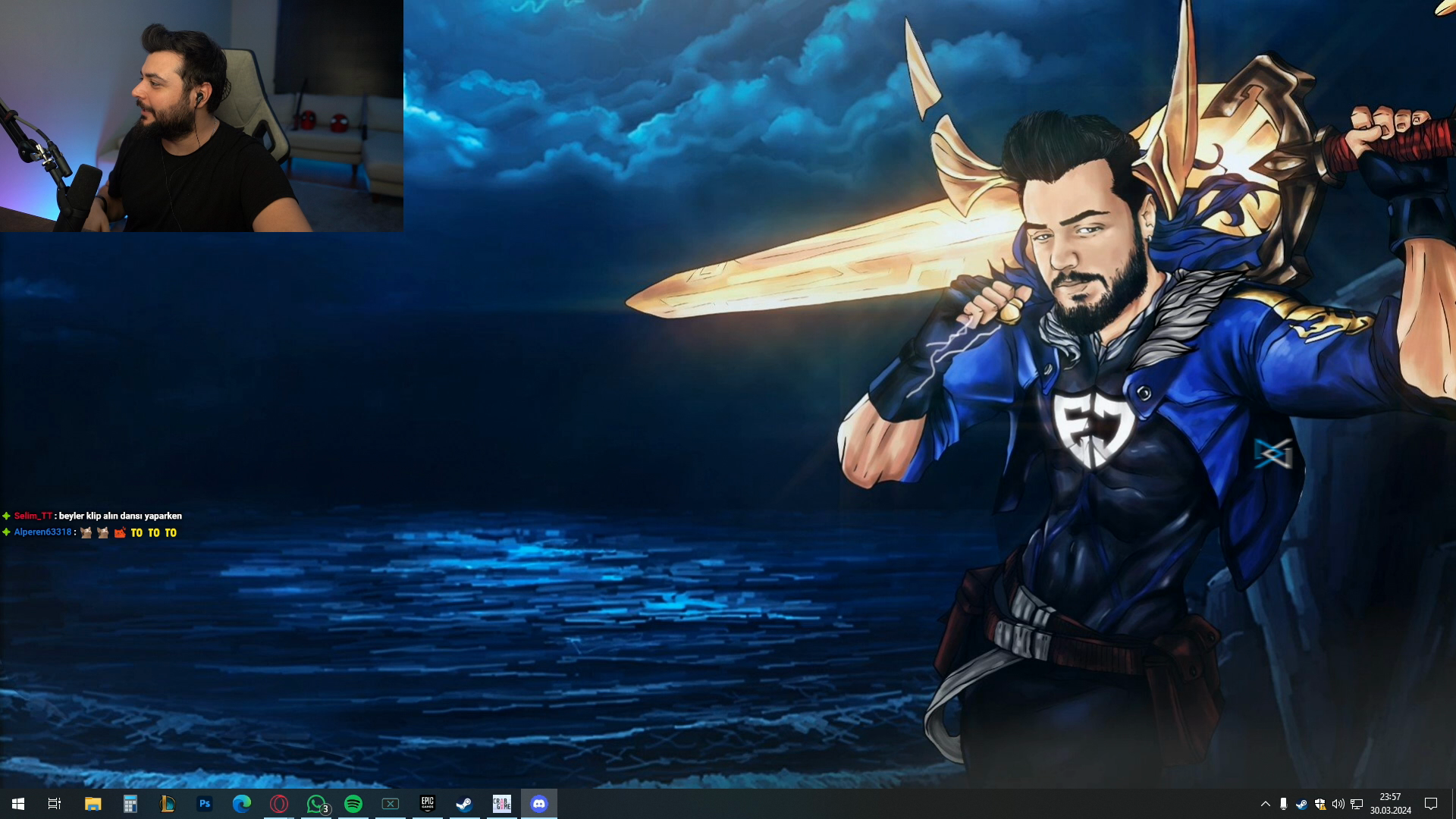Switch to the Spotify taskbar window

coord(353,804)
